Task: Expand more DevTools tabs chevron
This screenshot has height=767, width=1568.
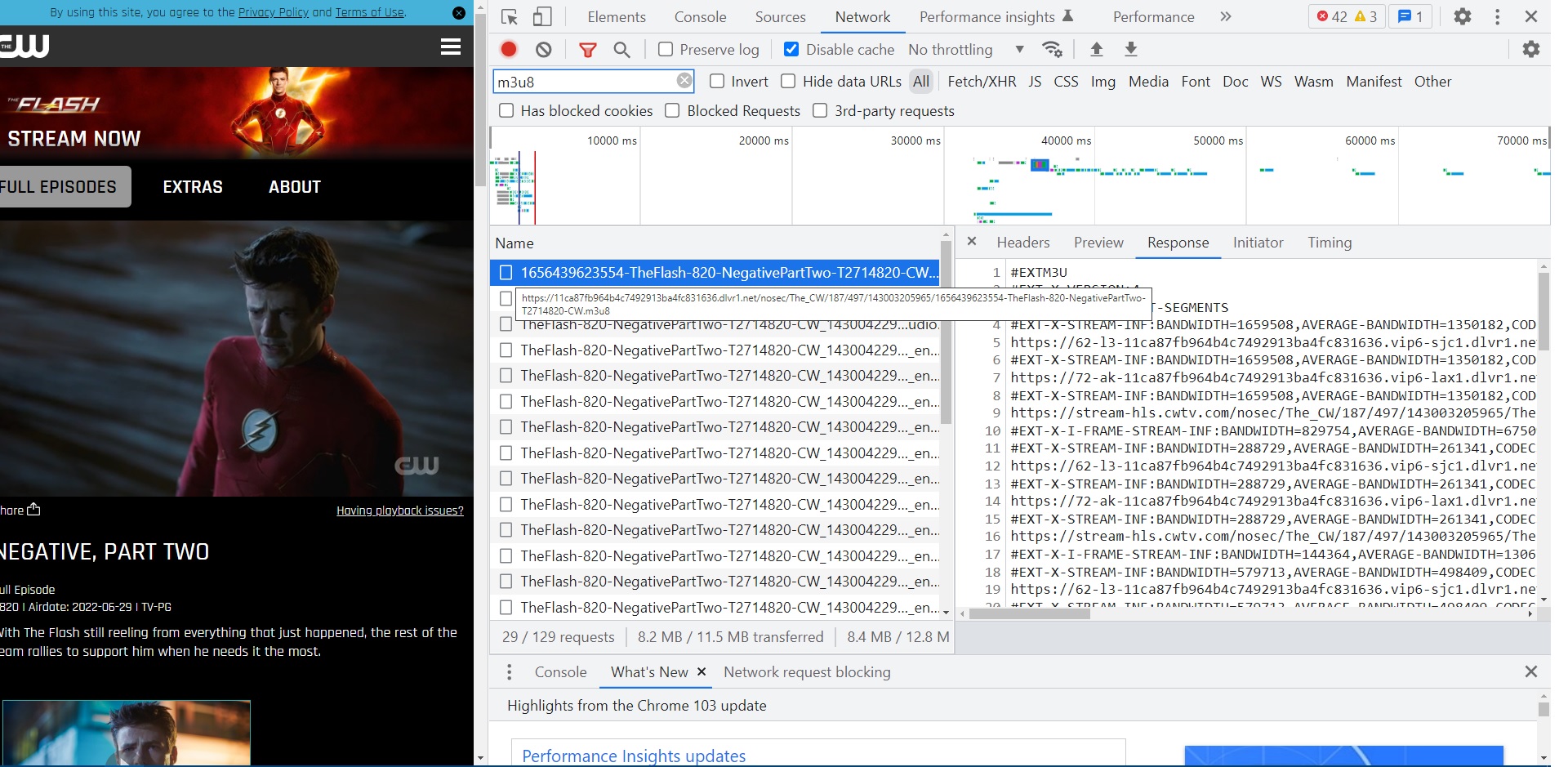Action: point(1225,16)
